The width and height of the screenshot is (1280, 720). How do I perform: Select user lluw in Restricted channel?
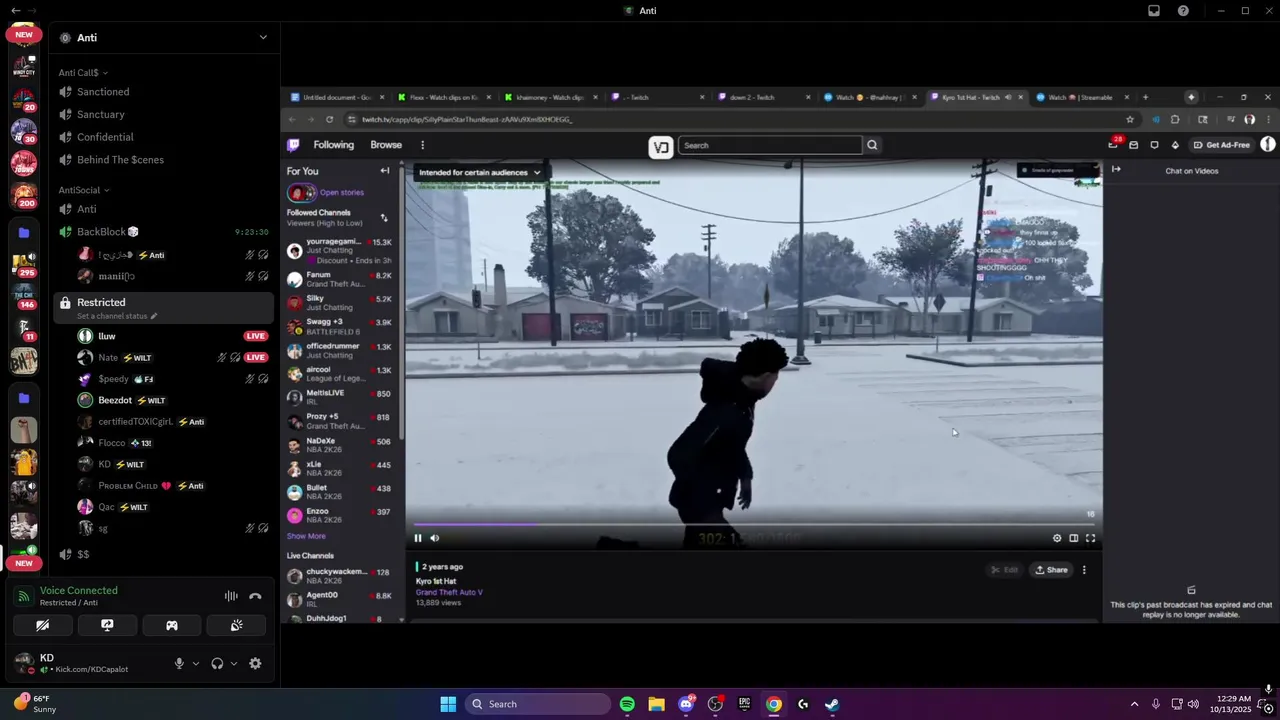[x=107, y=337]
